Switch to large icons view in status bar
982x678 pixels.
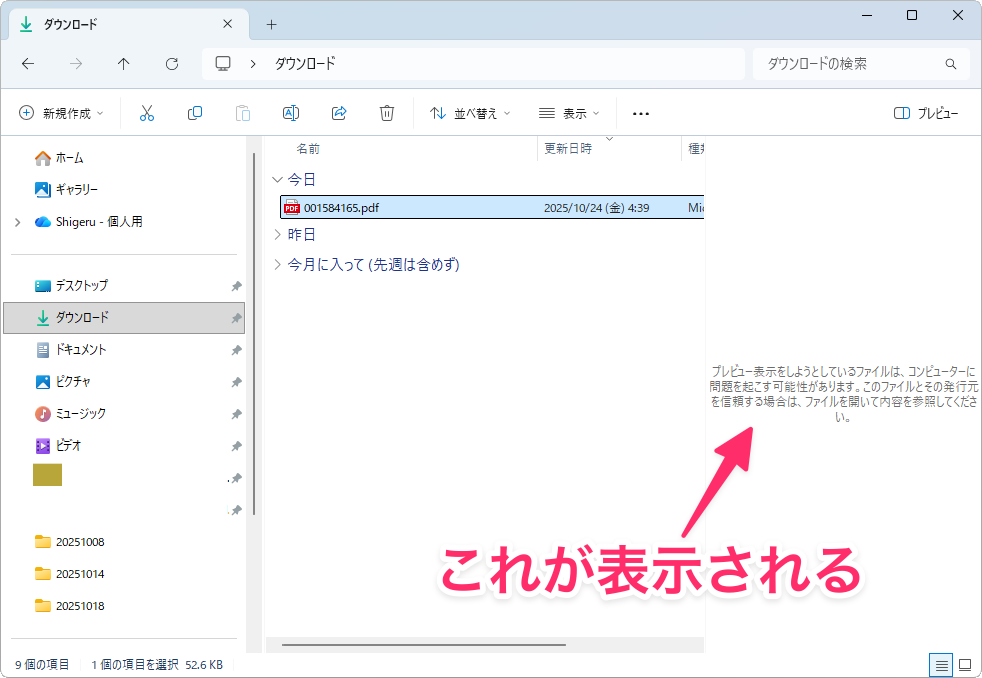pyautogui.click(x=965, y=665)
